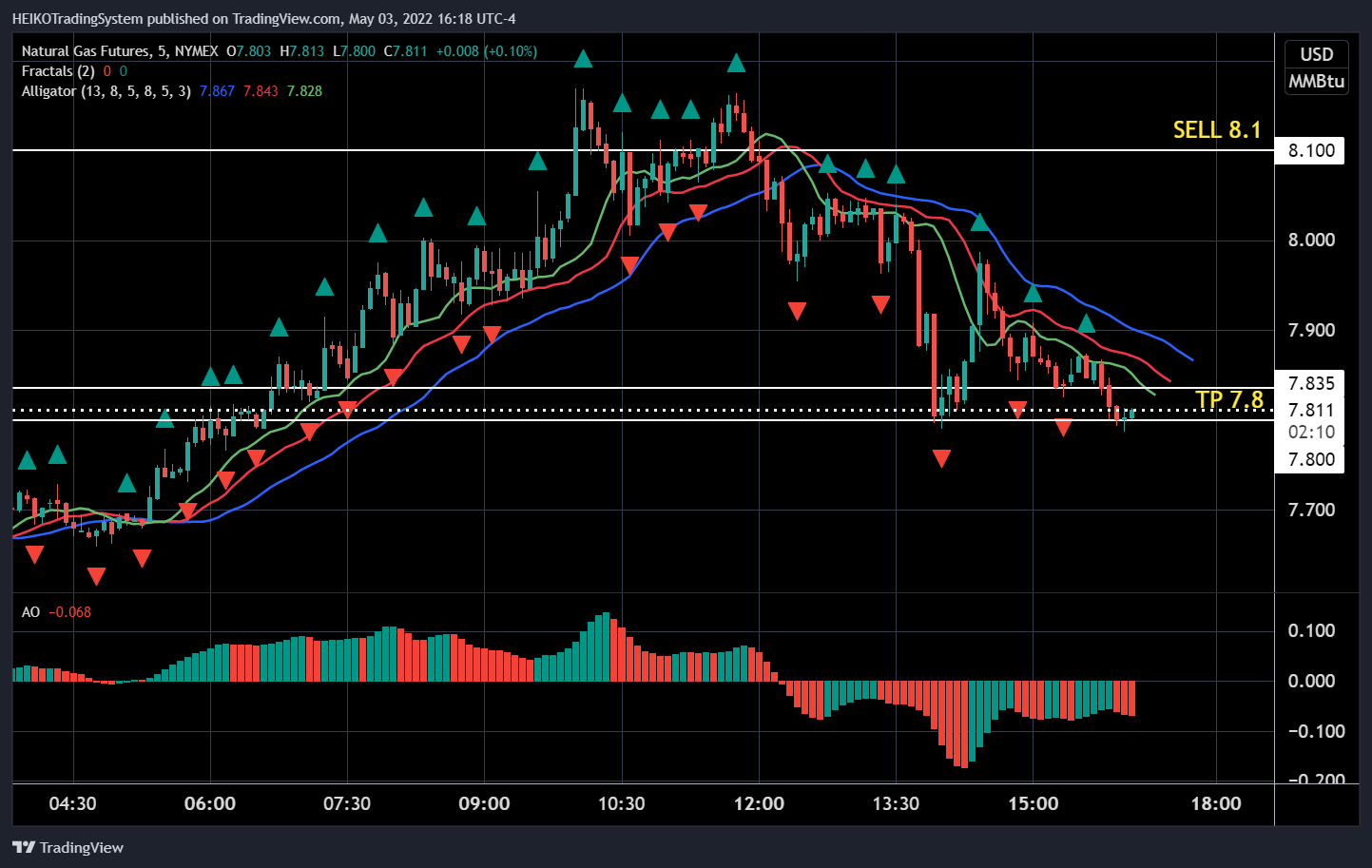Click the 07:30 time axis label
1372x868 pixels.
point(347,803)
